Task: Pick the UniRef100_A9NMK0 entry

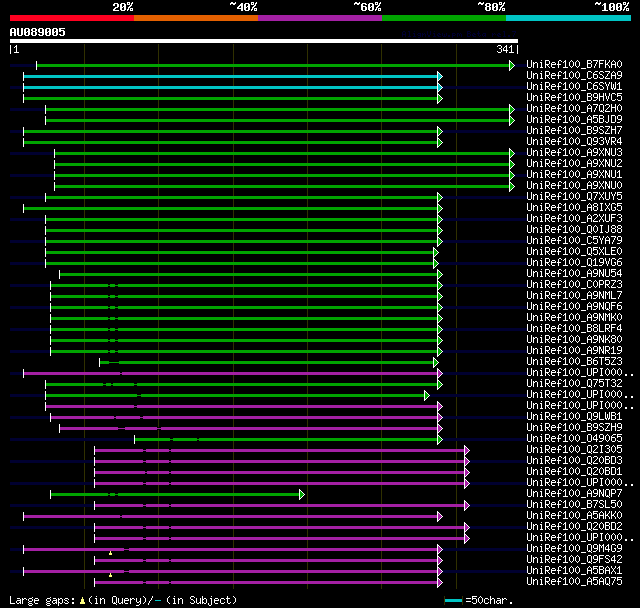Action: tap(574, 318)
